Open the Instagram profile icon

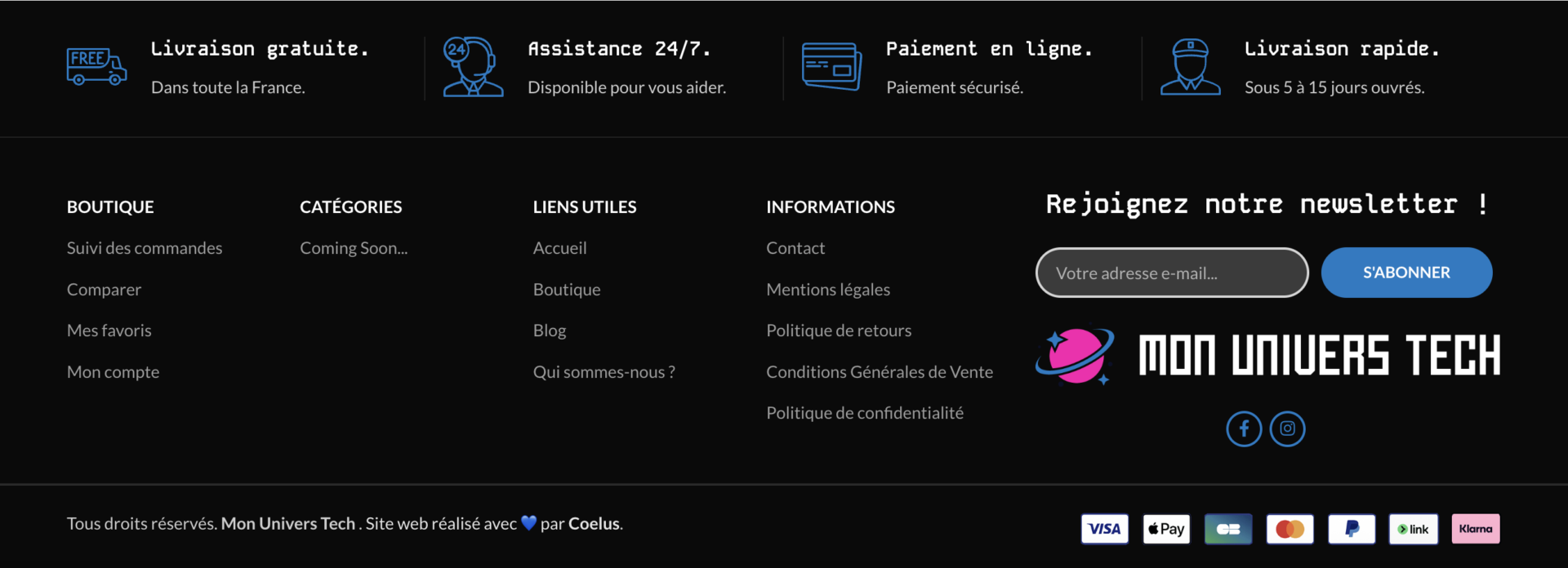1287,428
